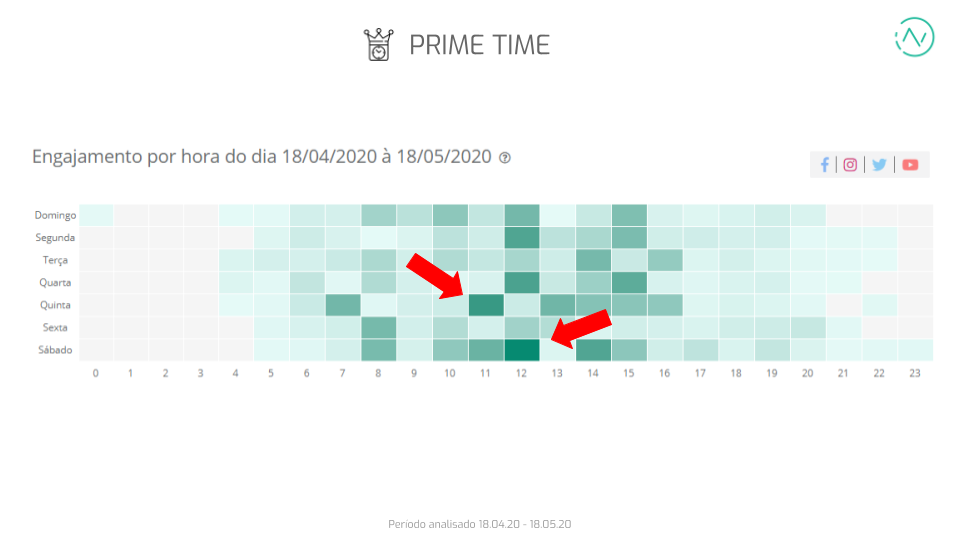Viewport: 960px width, 540px height.
Task: Click the Sexta row label
Action: coord(55,328)
